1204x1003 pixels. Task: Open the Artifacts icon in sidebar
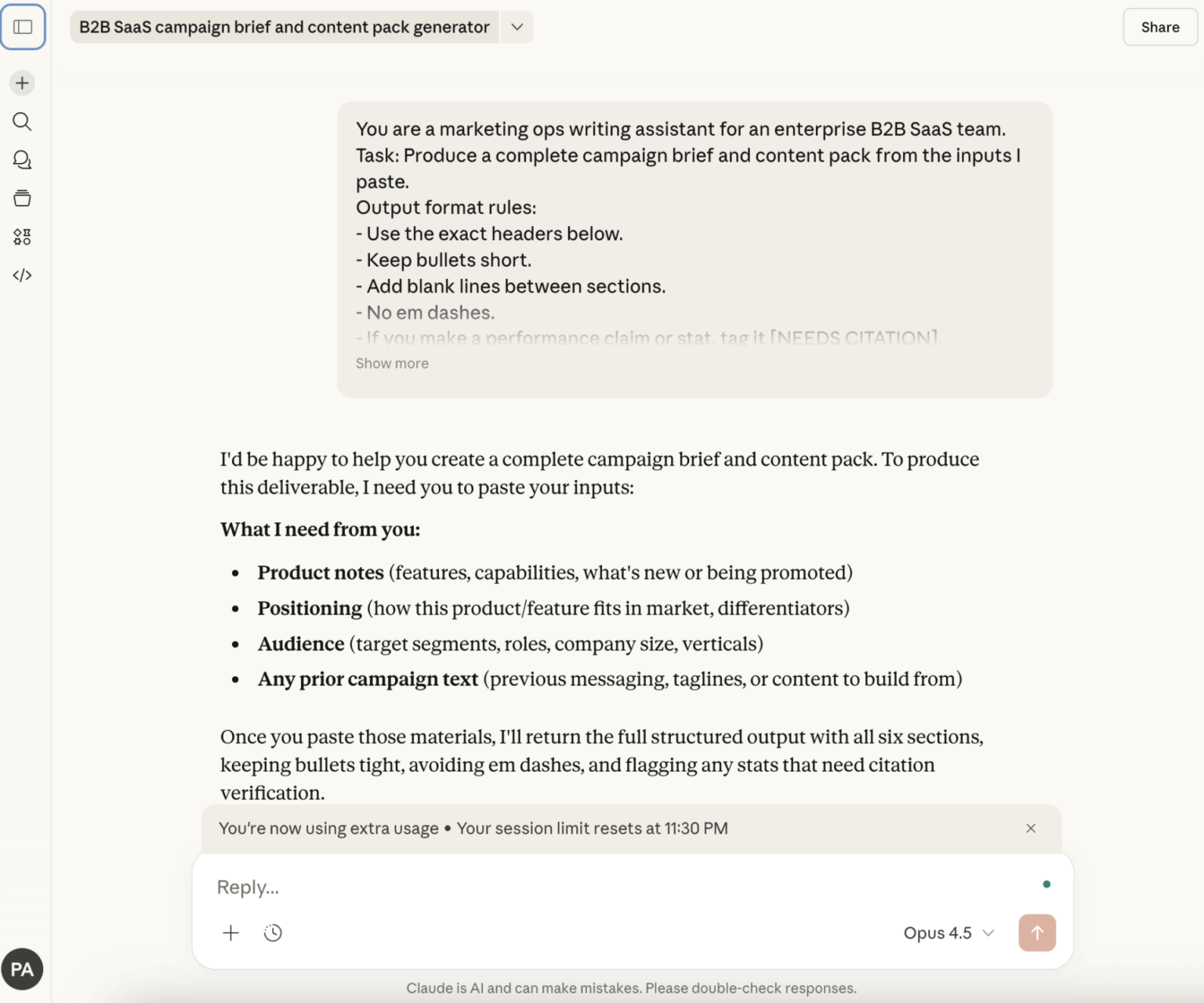click(x=23, y=237)
